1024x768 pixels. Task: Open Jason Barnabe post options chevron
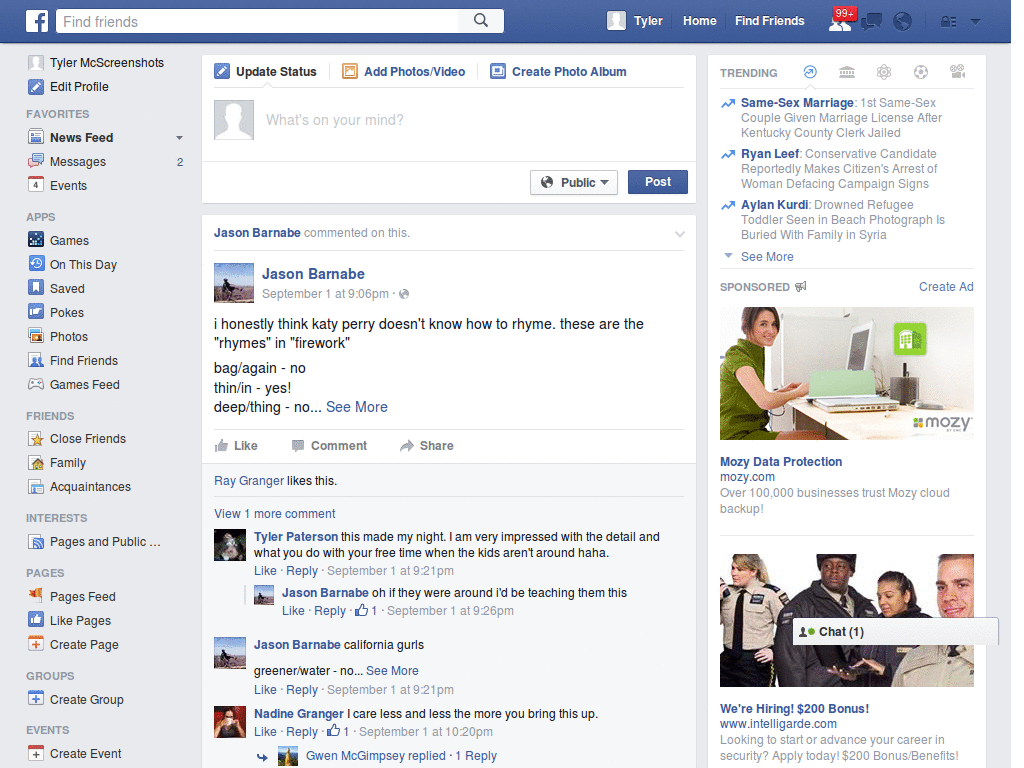tap(679, 234)
